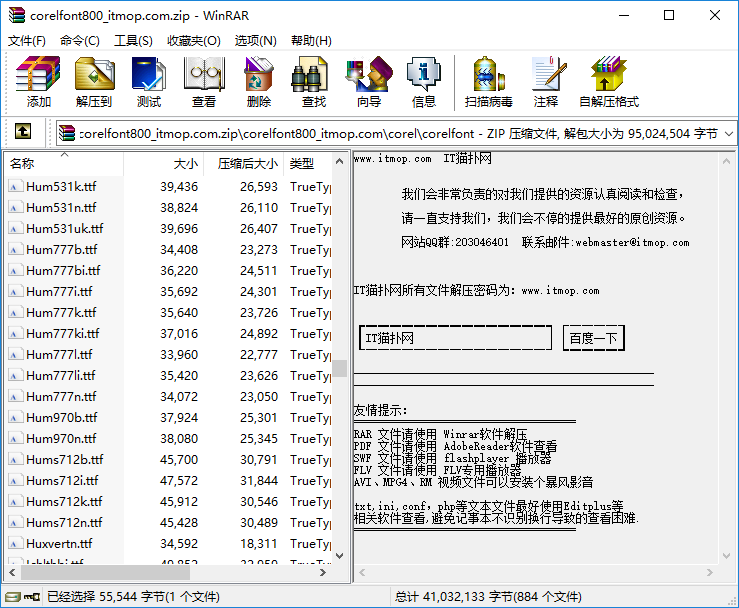Sort by Packed Size (压缩后大小) column
This screenshot has height=608, width=739.
[244, 164]
